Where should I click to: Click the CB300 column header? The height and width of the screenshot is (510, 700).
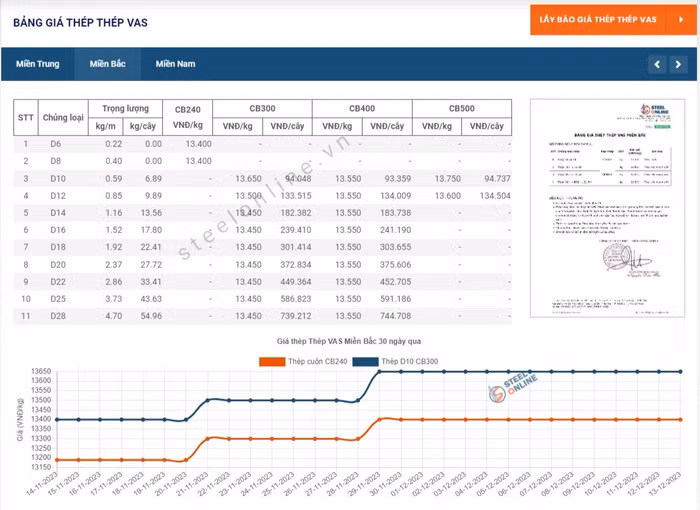click(x=262, y=109)
